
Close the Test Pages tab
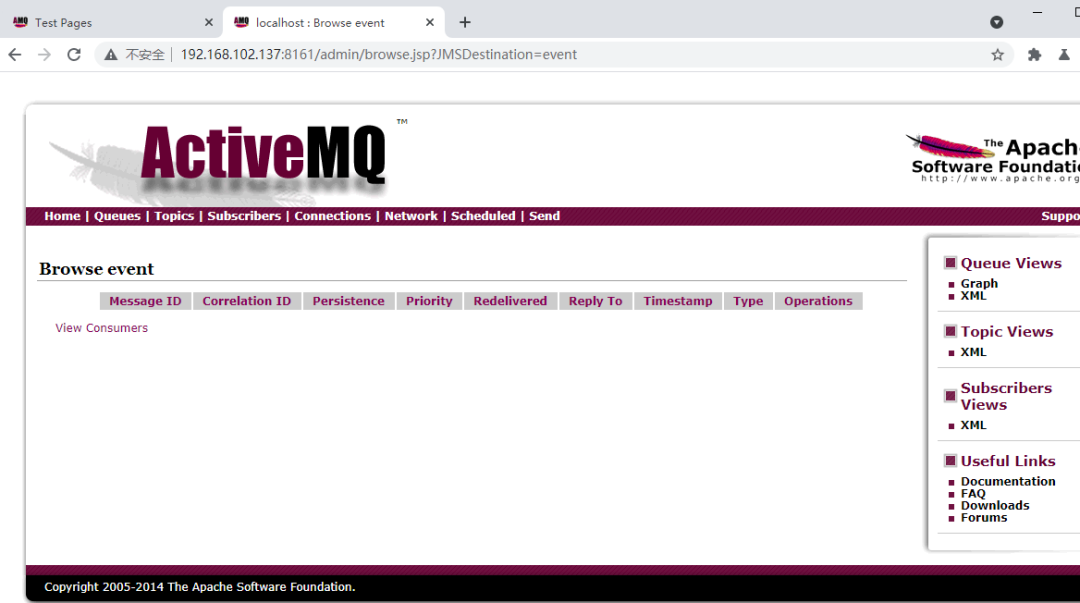209,23
